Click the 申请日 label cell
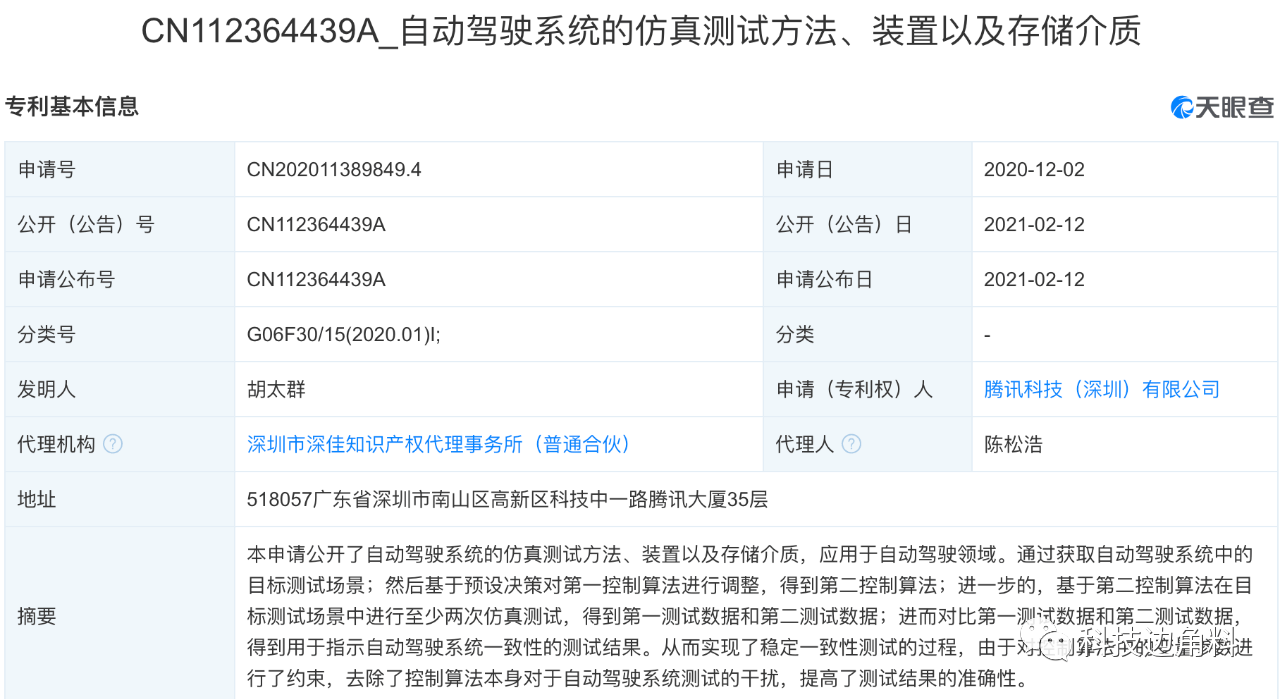Viewport: 1280px width, 699px height. 867,169
